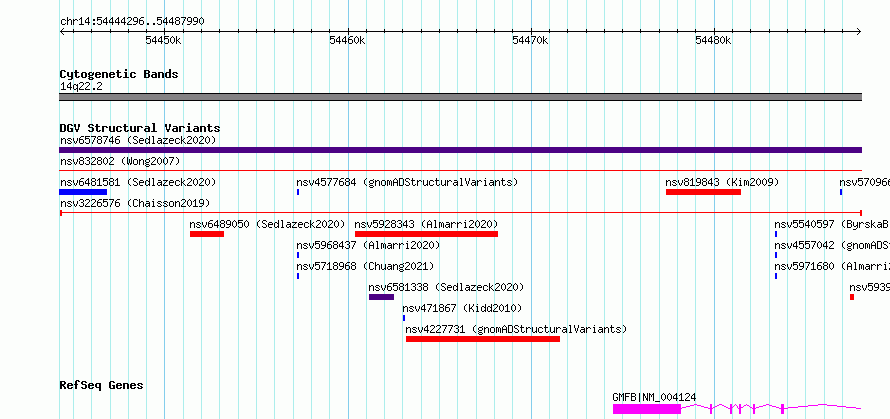This screenshot has width=890, height=419.
Task: Click the nsv6481581 (Sedlazeck2020) label
Action: 138,182
